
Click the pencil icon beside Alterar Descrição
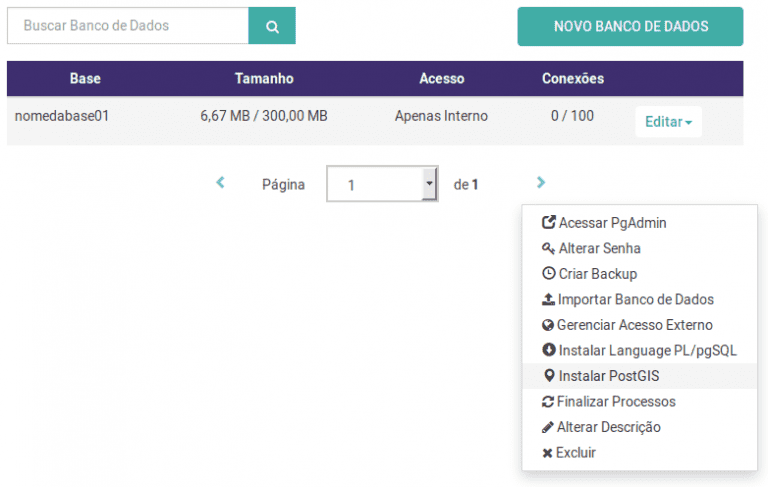coord(548,427)
